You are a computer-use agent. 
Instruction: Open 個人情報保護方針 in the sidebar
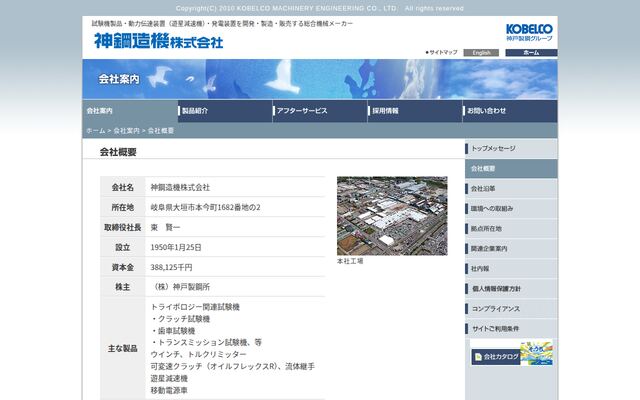tap(511, 289)
